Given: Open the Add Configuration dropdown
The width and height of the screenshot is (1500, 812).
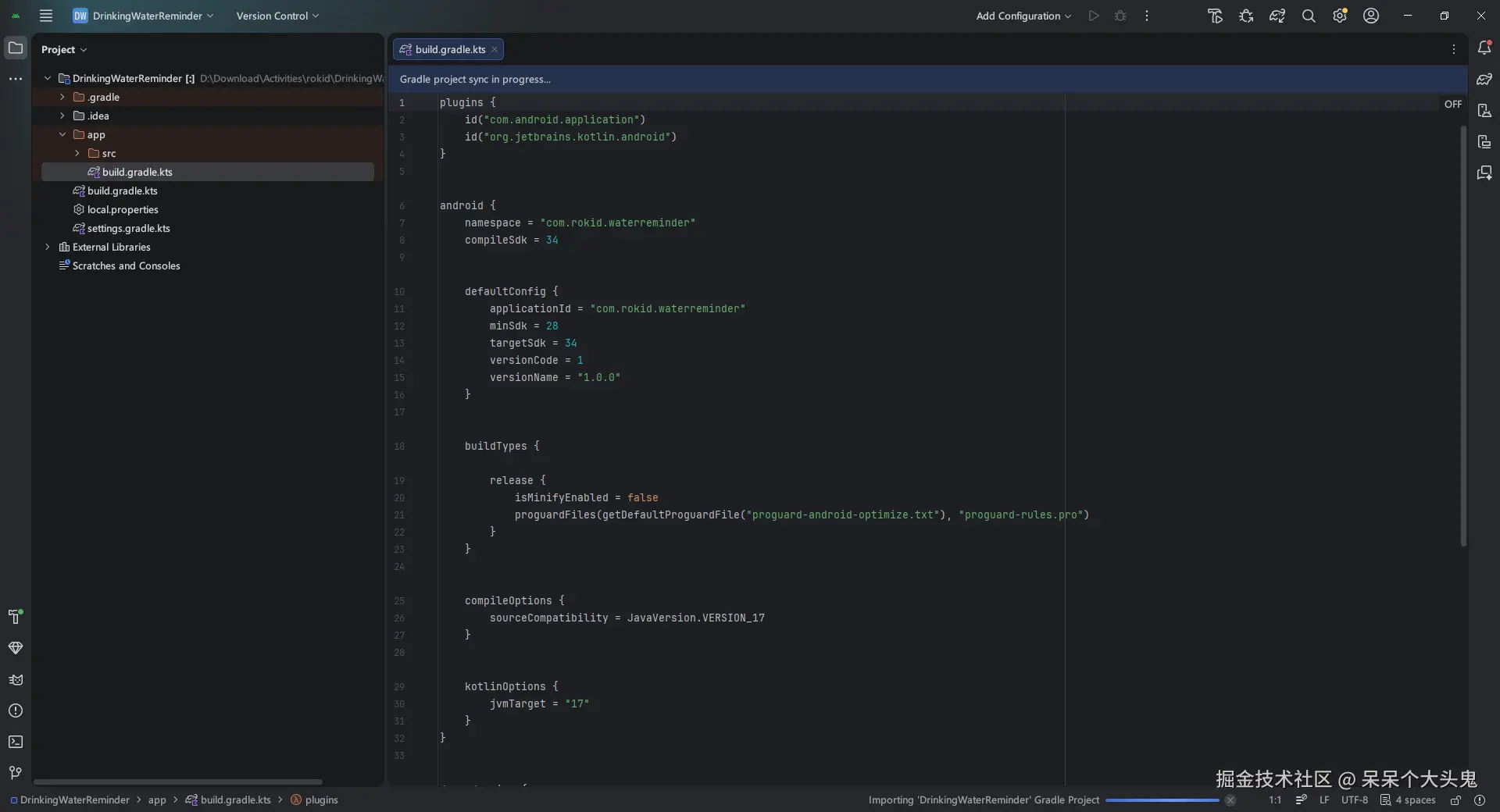Looking at the screenshot, I should [1023, 16].
